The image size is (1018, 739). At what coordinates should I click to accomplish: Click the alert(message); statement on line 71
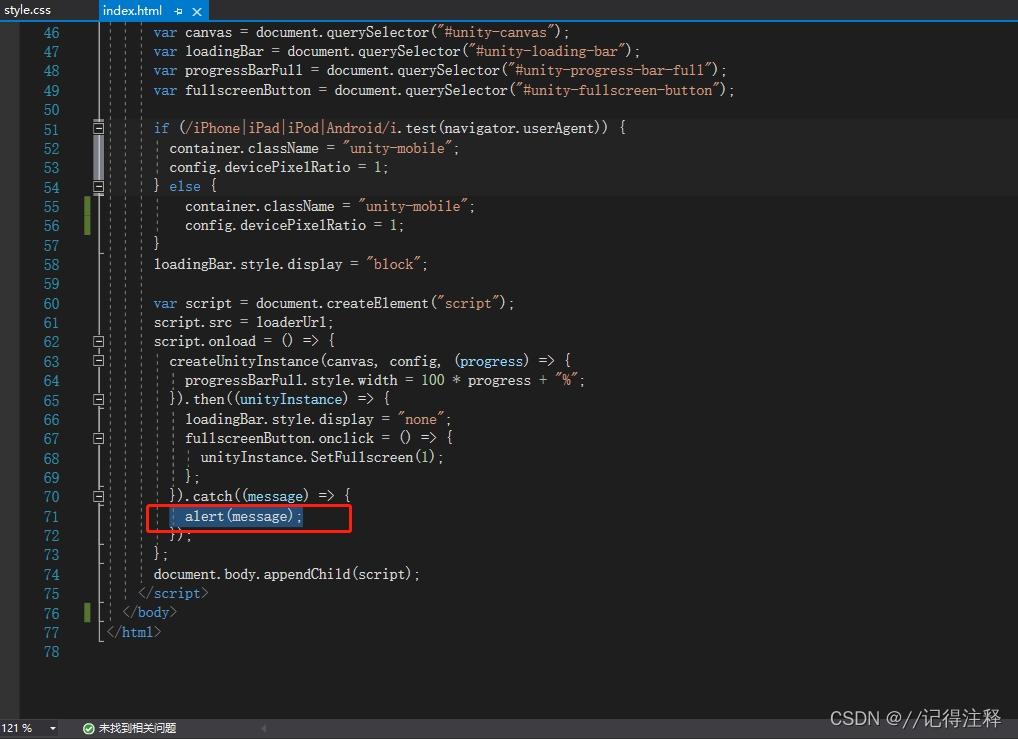point(243,516)
